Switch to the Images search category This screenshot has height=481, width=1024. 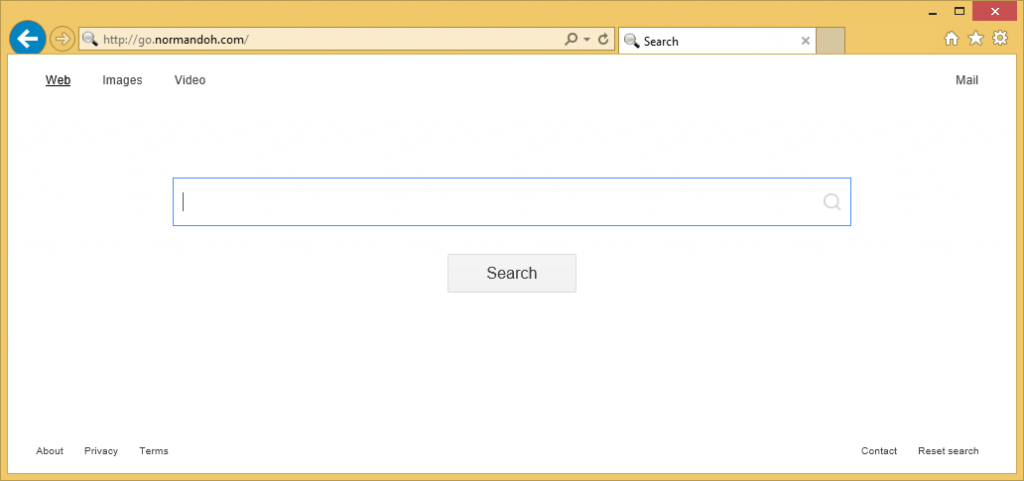point(122,80)
